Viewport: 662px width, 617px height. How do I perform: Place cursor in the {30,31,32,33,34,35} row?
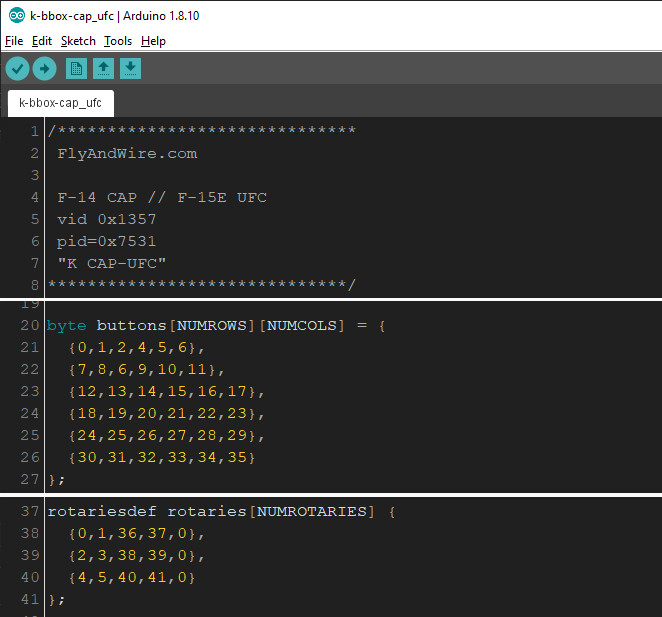[162, 457]
